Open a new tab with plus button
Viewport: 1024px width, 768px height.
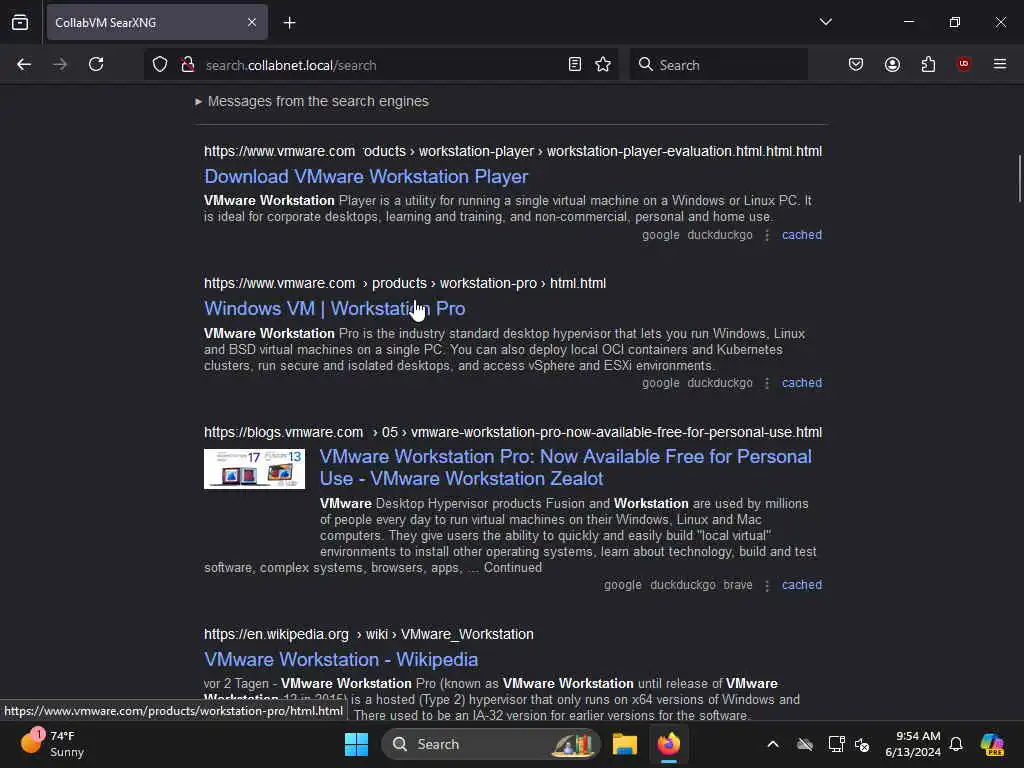tap(289, 23)
